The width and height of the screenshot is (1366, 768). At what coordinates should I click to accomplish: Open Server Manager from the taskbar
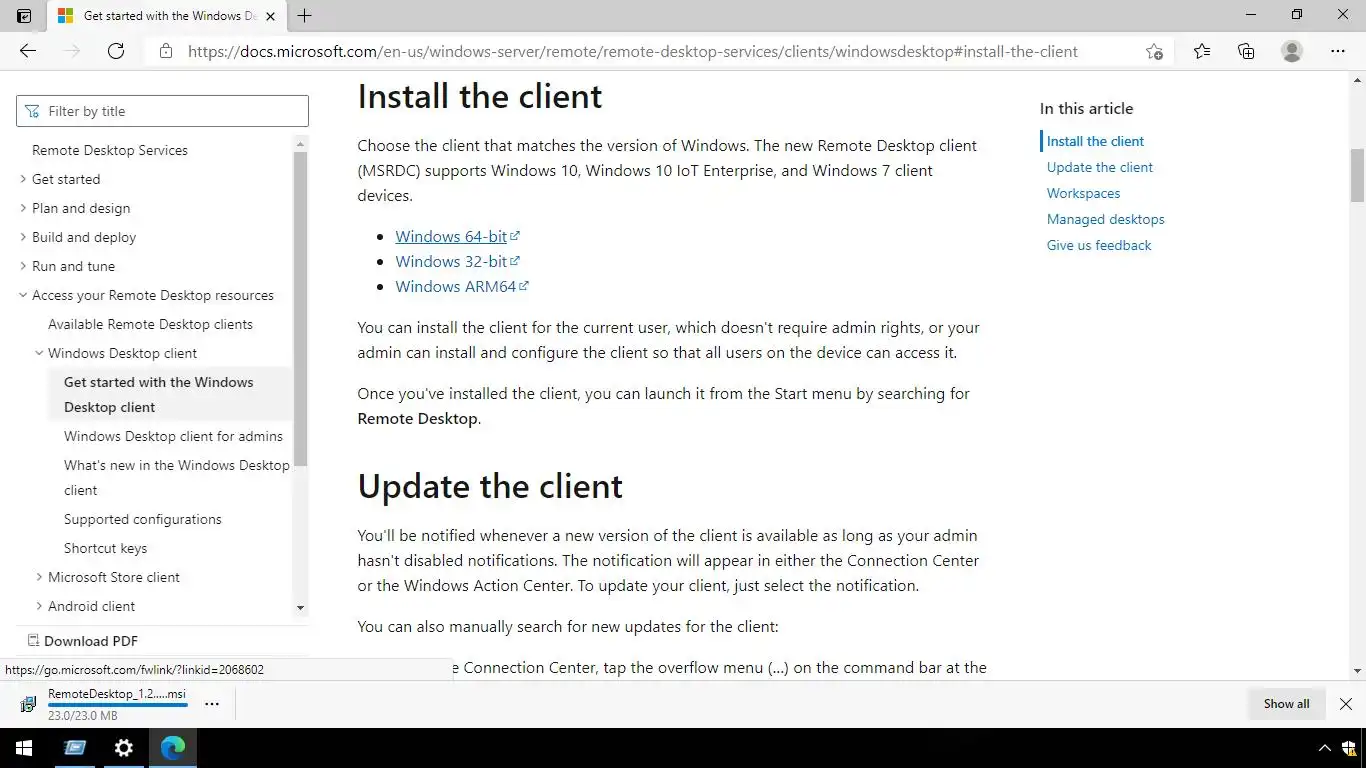74,748
